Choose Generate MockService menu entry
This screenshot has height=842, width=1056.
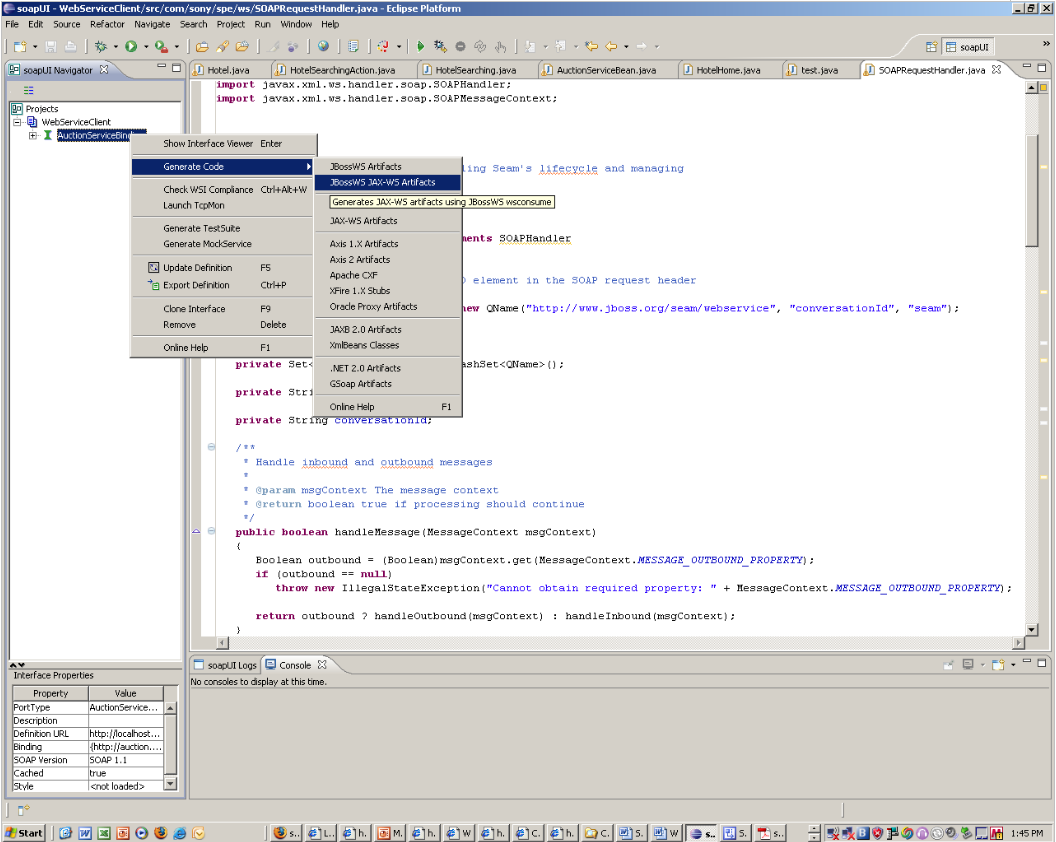tap(224, 244)
